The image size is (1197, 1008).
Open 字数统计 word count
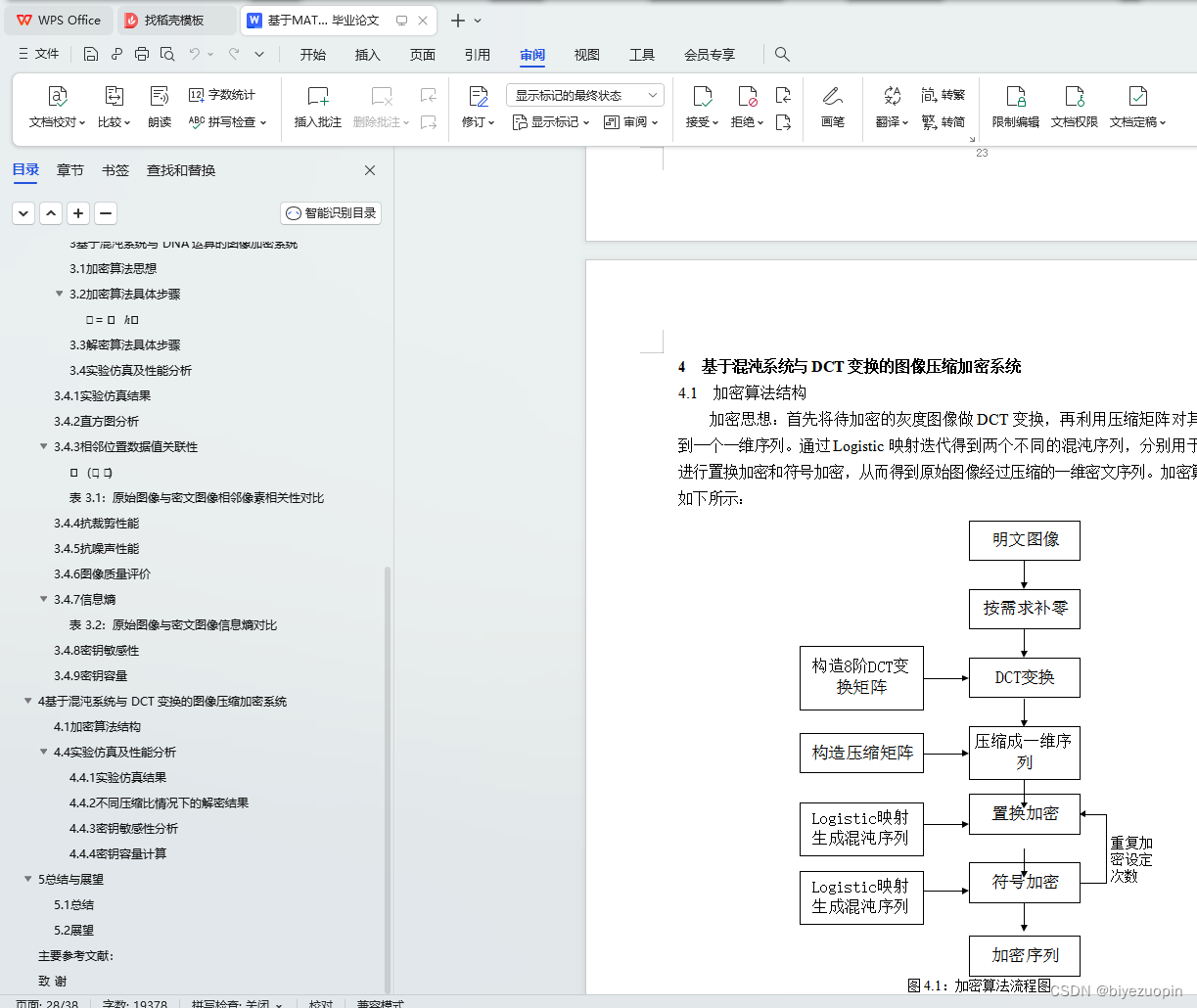click(222, 95)
